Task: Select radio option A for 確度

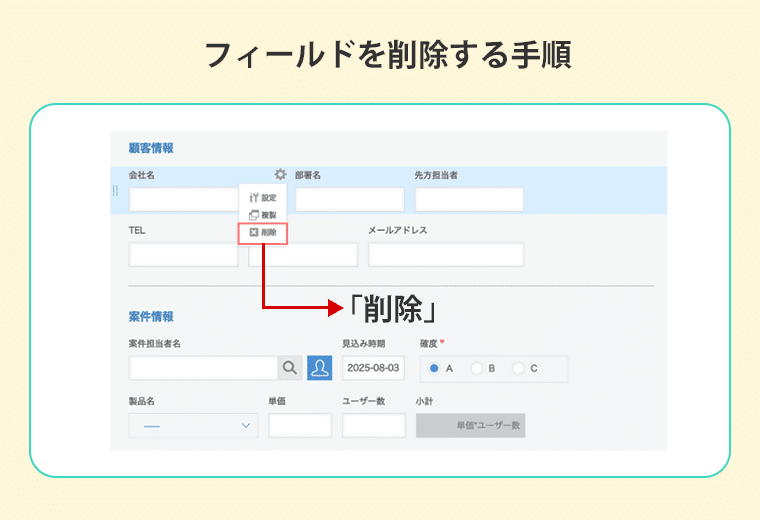Action: click(434, 368)
